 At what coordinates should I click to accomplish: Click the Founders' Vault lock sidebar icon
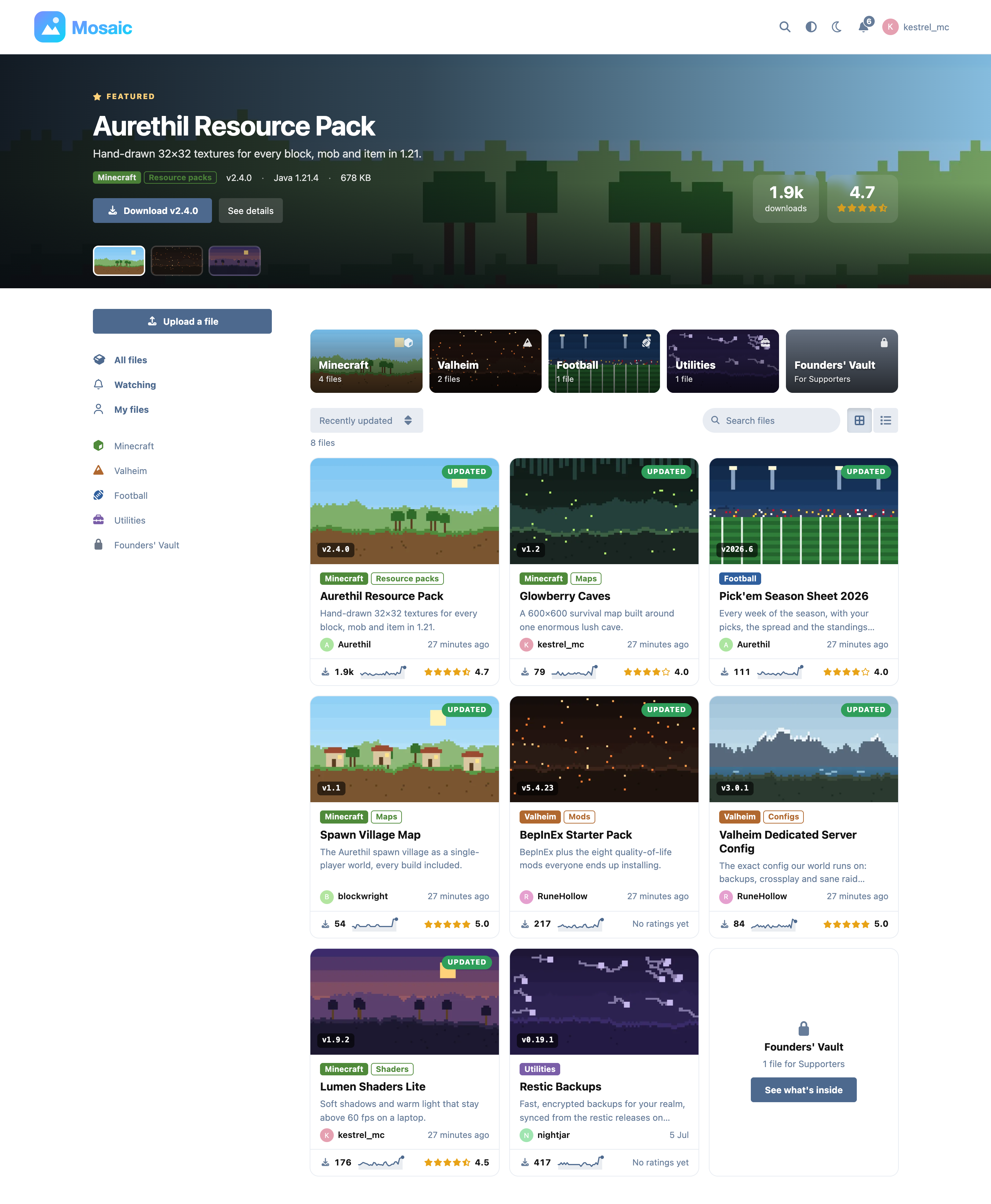coord(98,544)
